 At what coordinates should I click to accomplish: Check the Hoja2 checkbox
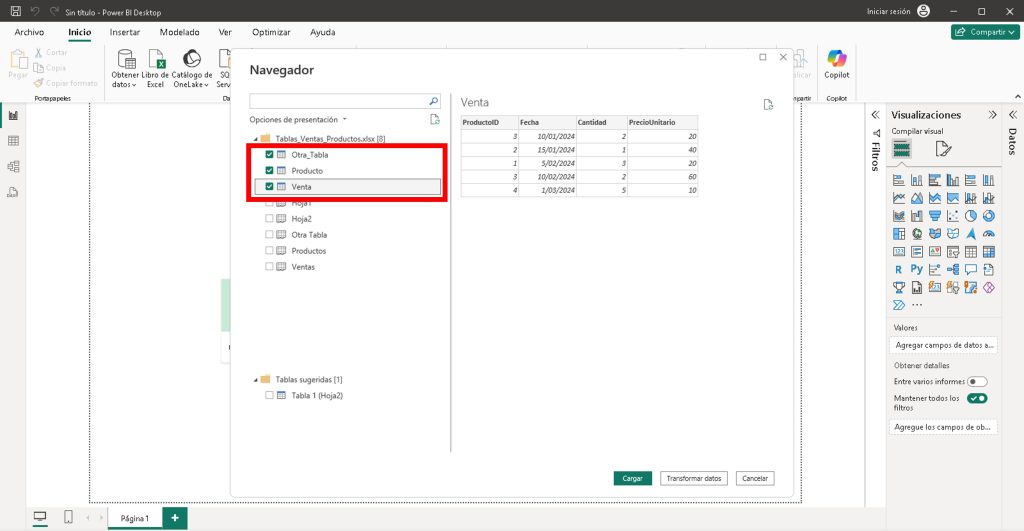(x=270, y=218)
